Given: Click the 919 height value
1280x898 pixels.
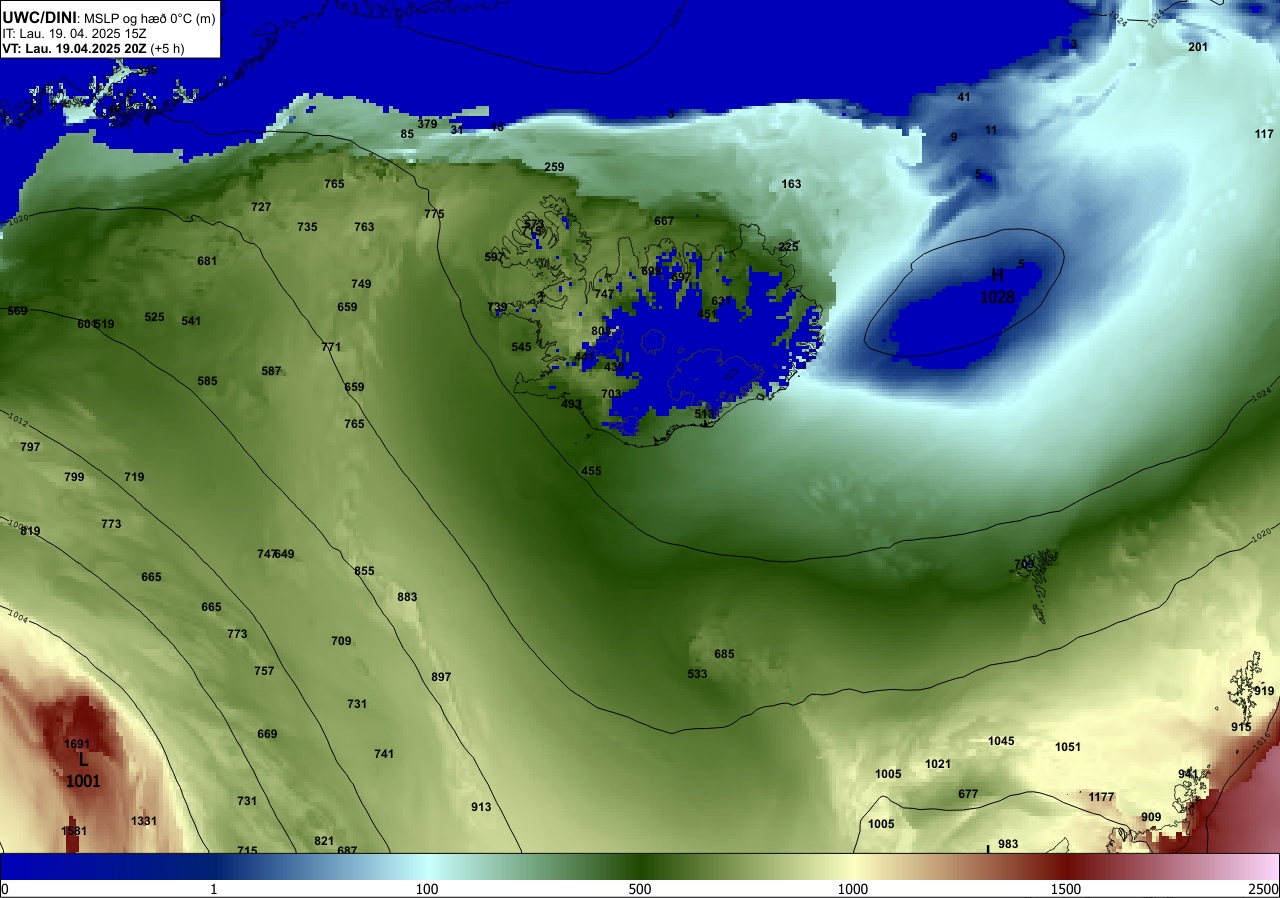Looking at the screenshot, I should 1264,691.
